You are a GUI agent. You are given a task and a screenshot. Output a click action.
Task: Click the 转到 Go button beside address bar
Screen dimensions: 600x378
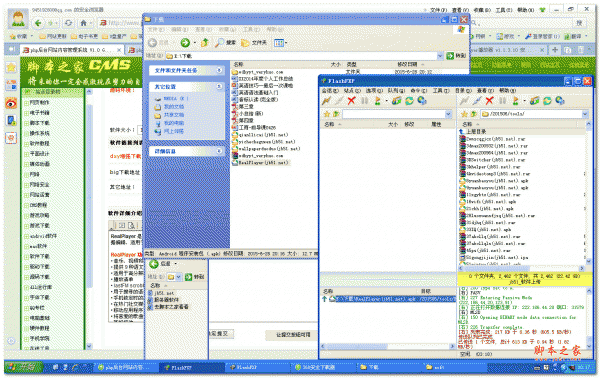pyautogui.click(x=457, y=56)
